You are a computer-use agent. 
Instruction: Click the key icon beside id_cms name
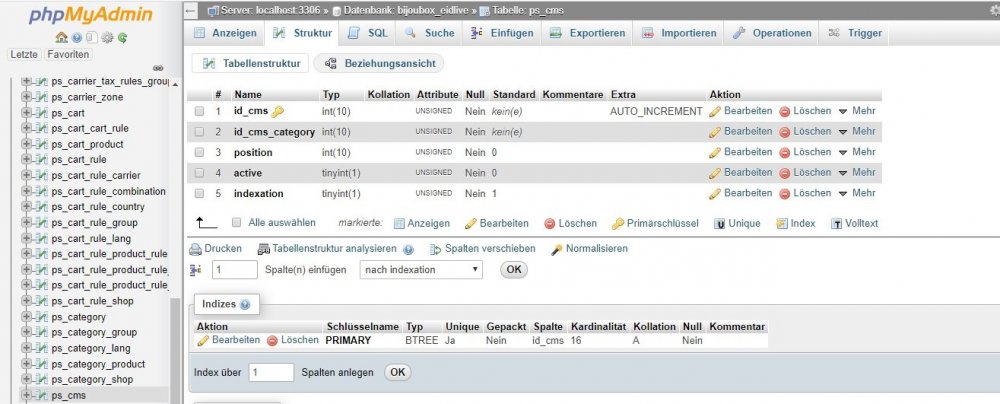click(277, 112)
